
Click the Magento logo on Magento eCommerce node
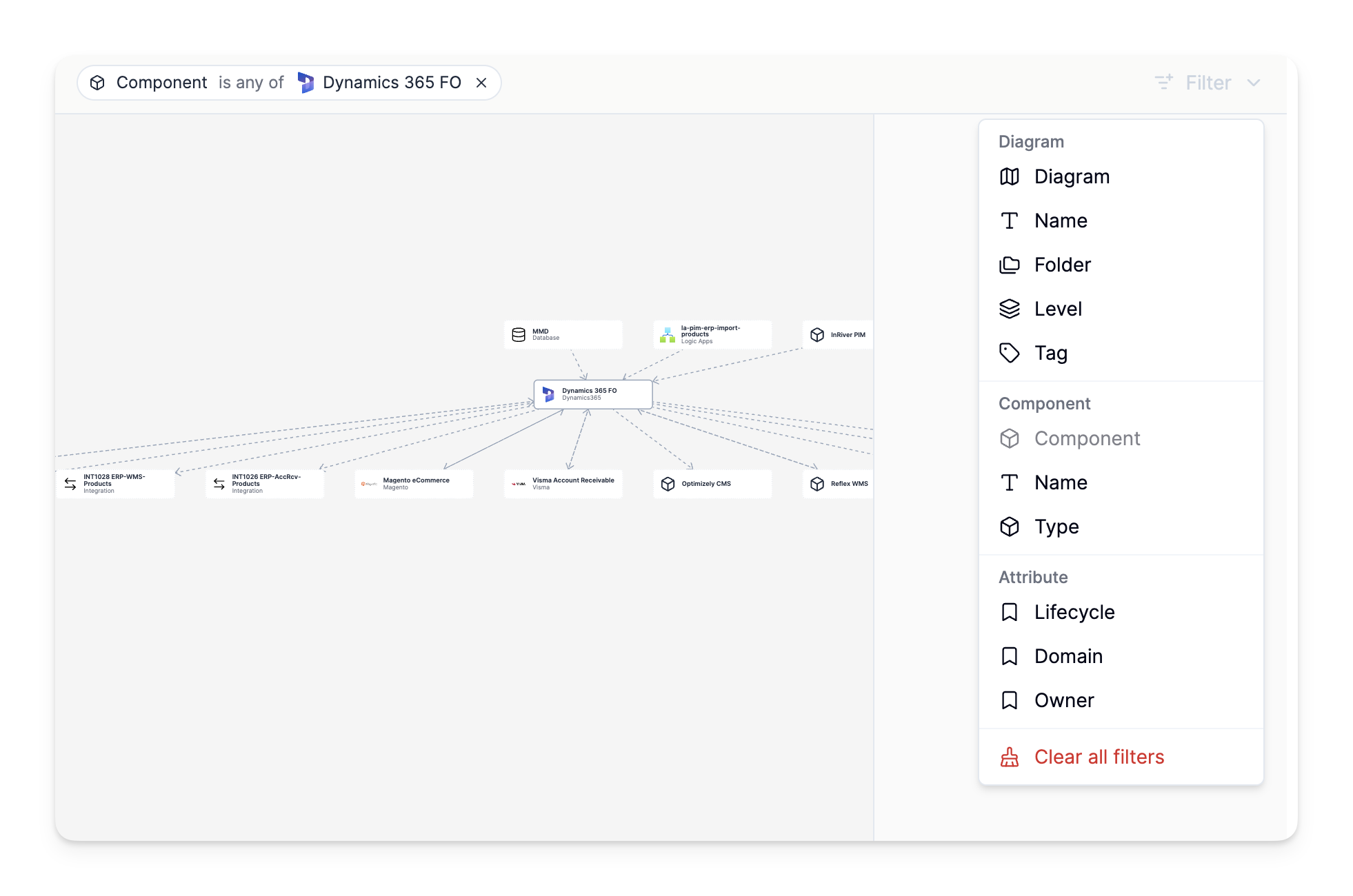[x=370, y=483]
